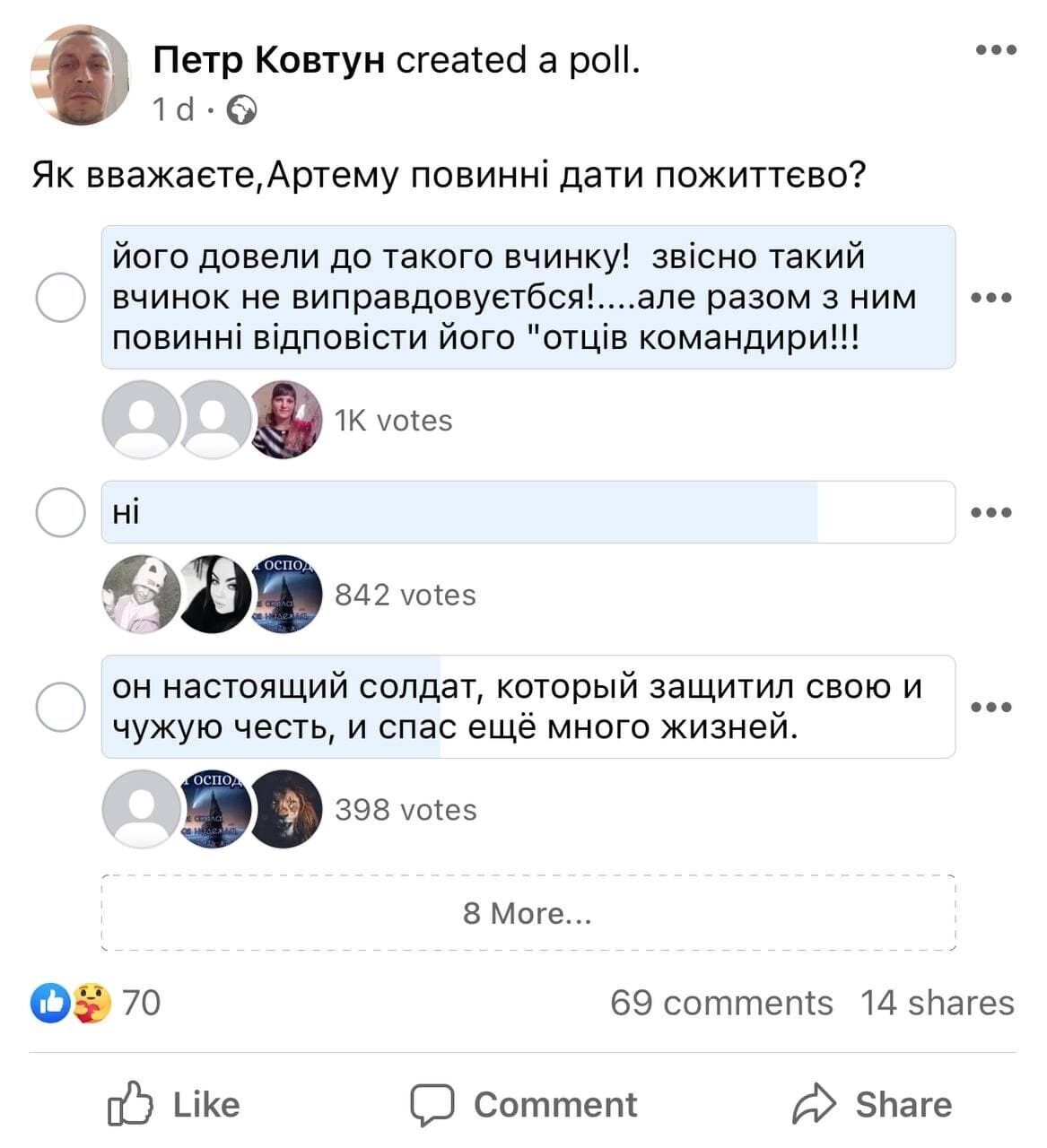Image resolution: width=1047 pixels, height=1148 pixels.
Task: Select the 'ні' poll radio button
Action: (60, 512)
